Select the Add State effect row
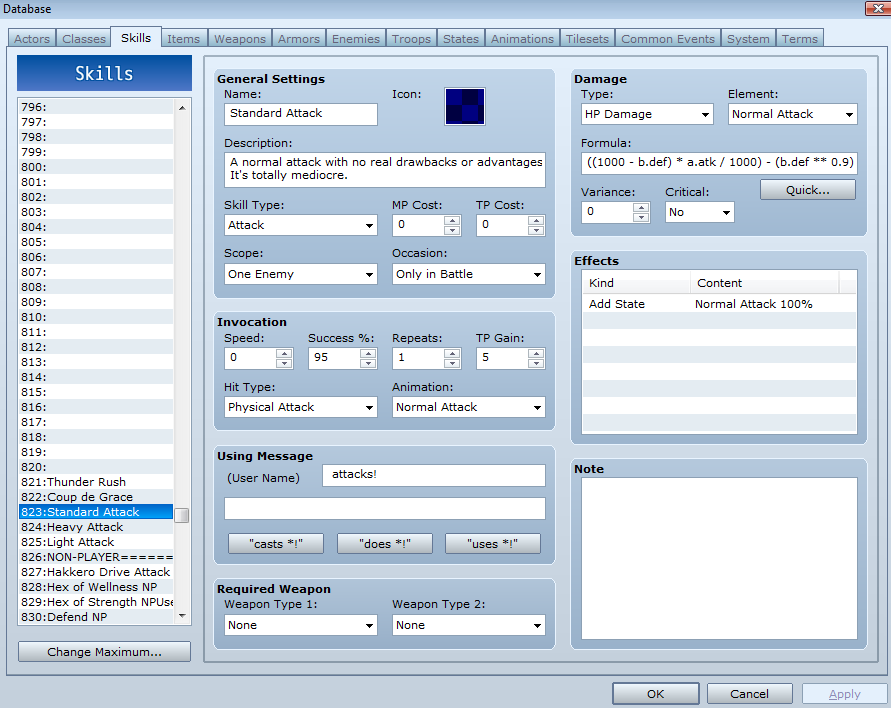Screen dimensions: 891x708 (719, 304)
